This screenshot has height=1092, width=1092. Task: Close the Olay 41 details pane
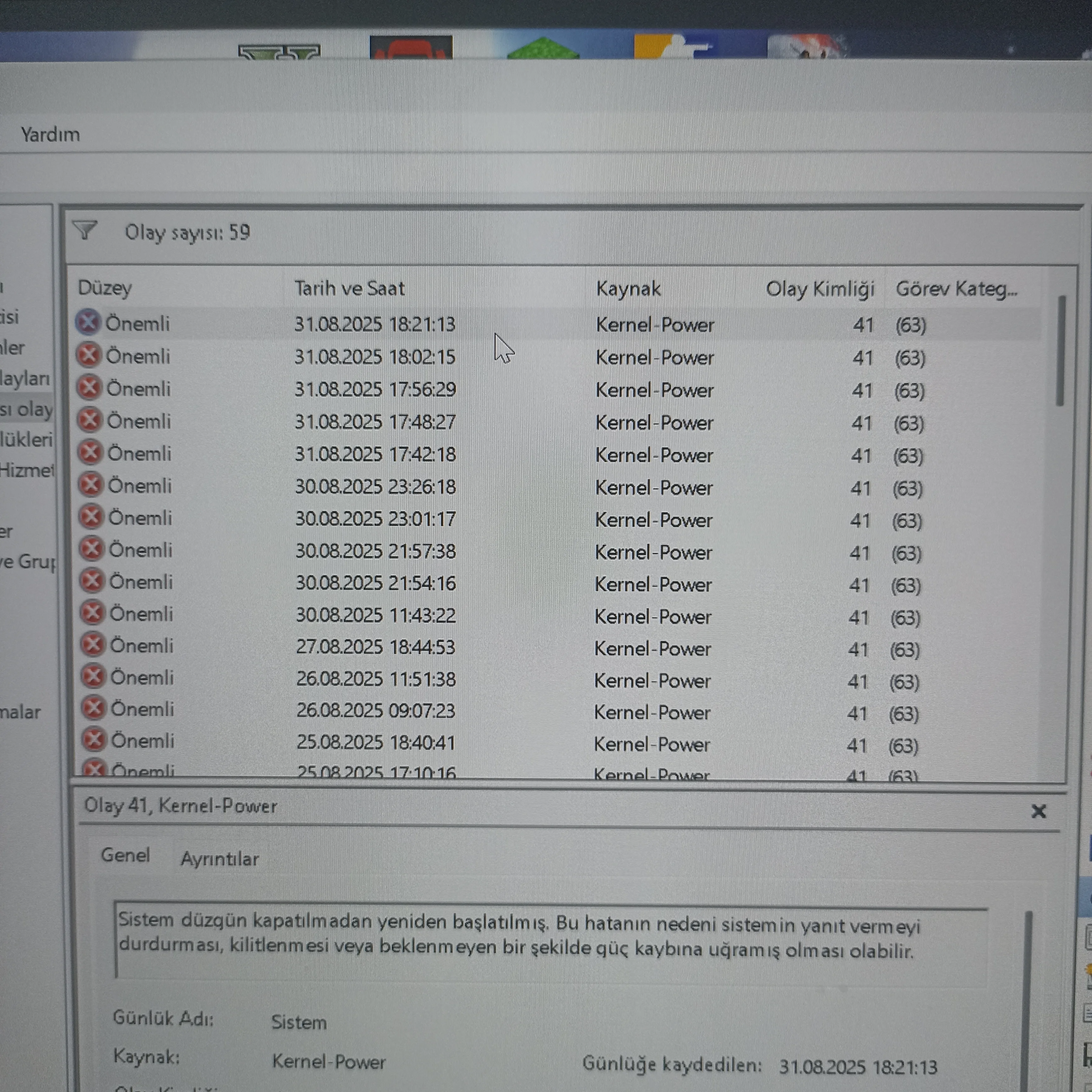(1038, 811)
